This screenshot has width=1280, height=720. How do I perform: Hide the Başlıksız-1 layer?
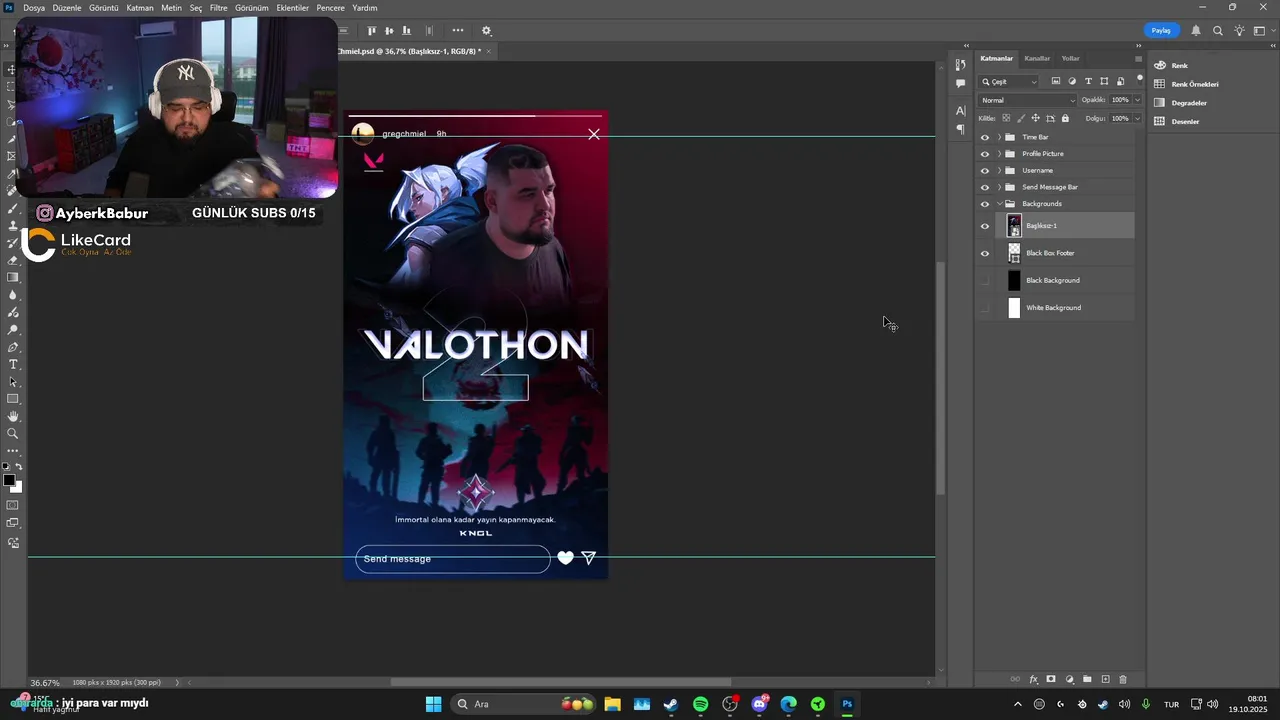coord(985,226)
